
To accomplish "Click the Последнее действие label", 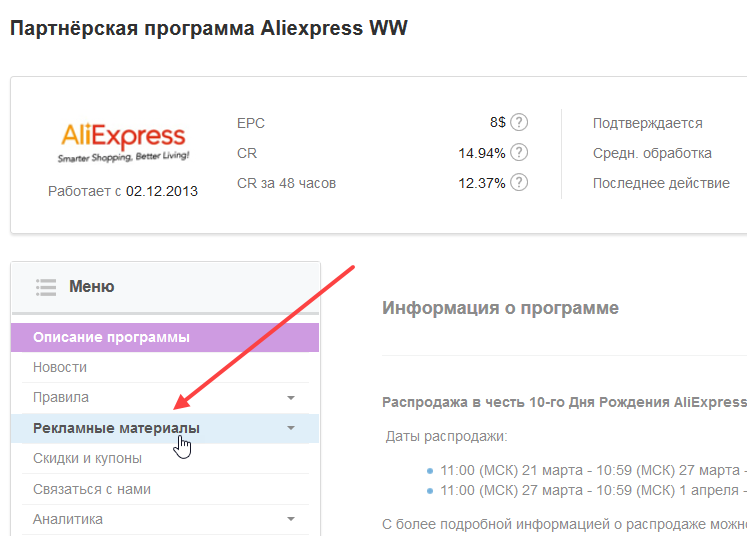I will click(661, 183).
